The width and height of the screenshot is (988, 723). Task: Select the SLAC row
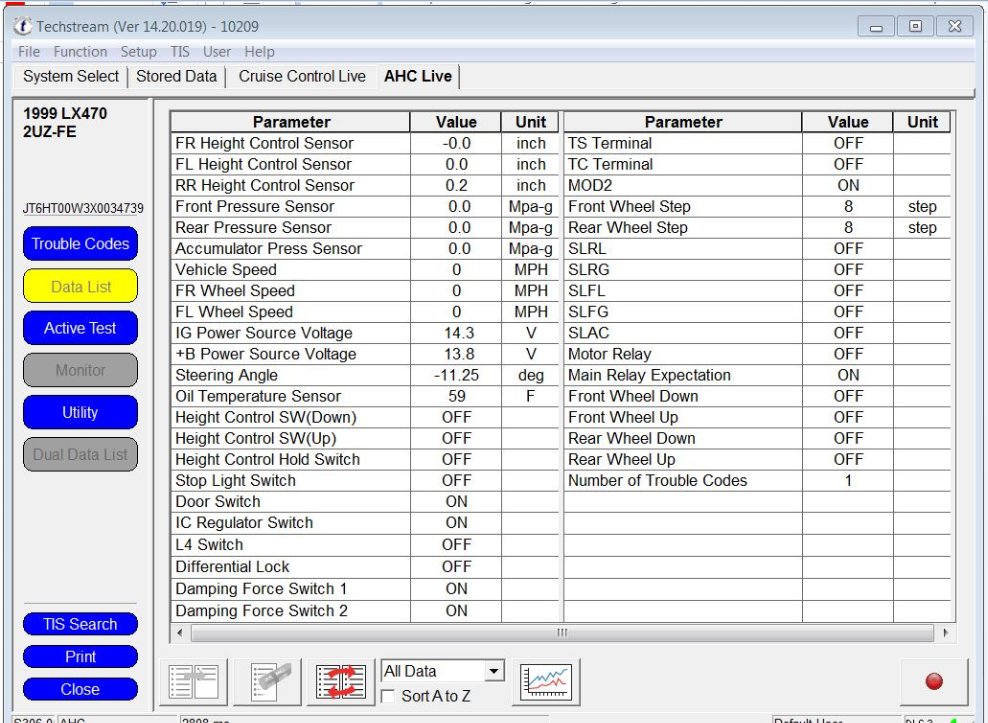coord(757,333)
